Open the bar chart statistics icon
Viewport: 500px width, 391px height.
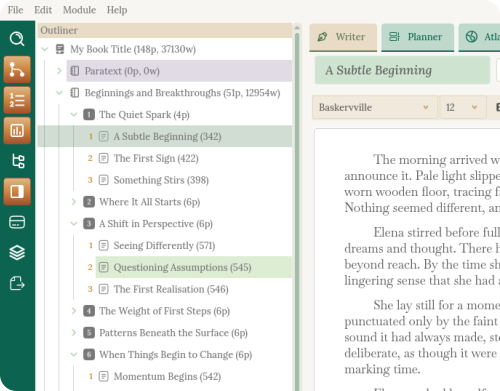(17, 130)
